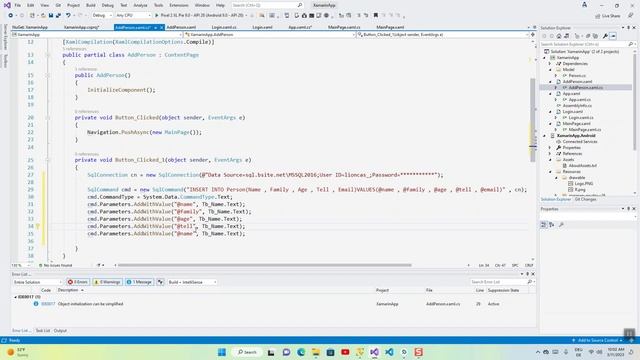Open the Entire Solution scope dropdown
The height and width of the screenshot is (360, 640).
pyautogui.click(x=37, y=282)
